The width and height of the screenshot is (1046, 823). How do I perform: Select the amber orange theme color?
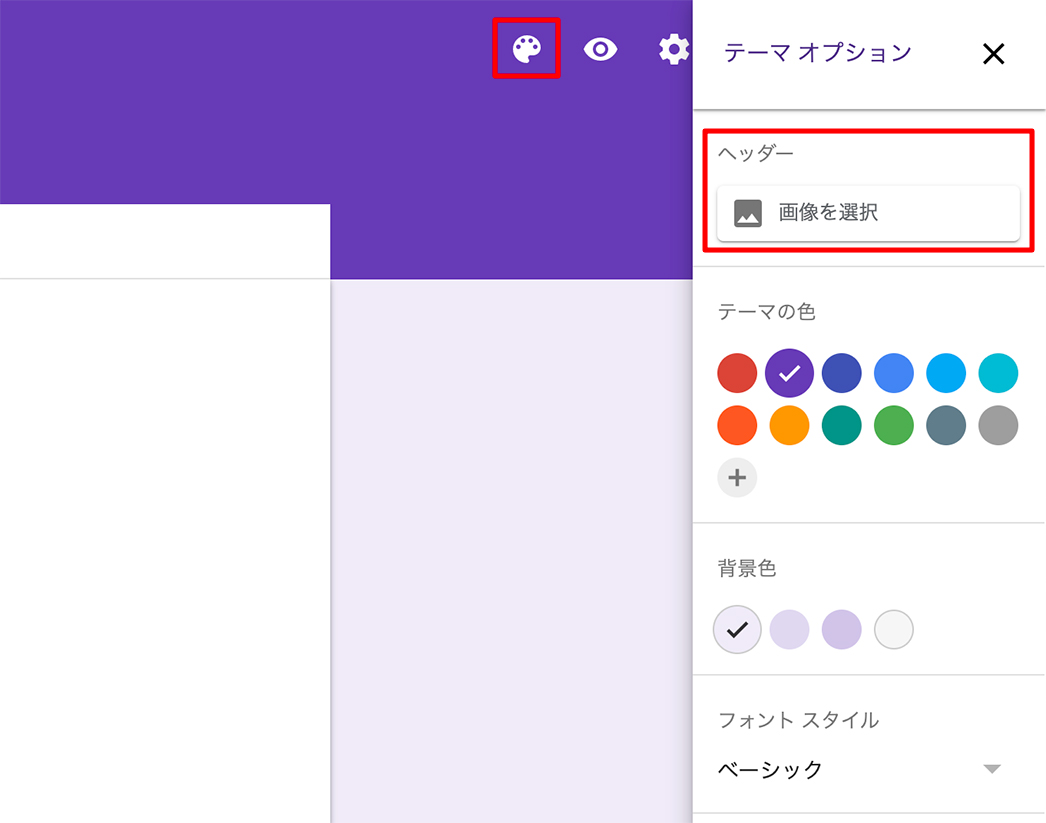click(x=789, y=426)
